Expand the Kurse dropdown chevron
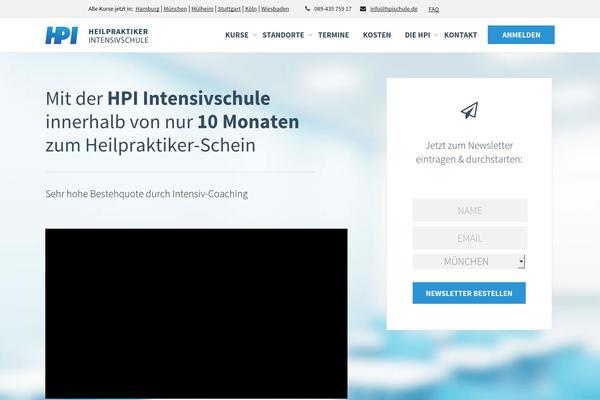 (254, 35)
